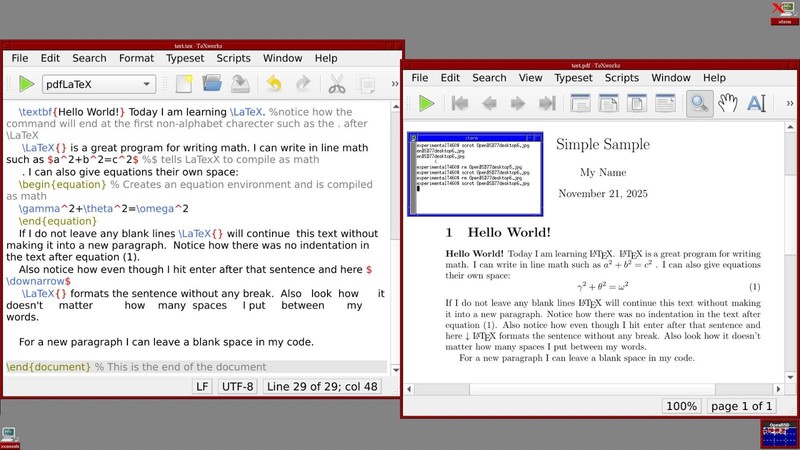Open View menu in PDF window
Viewport: 800px width, 450px height.
(x=530, y=78)
